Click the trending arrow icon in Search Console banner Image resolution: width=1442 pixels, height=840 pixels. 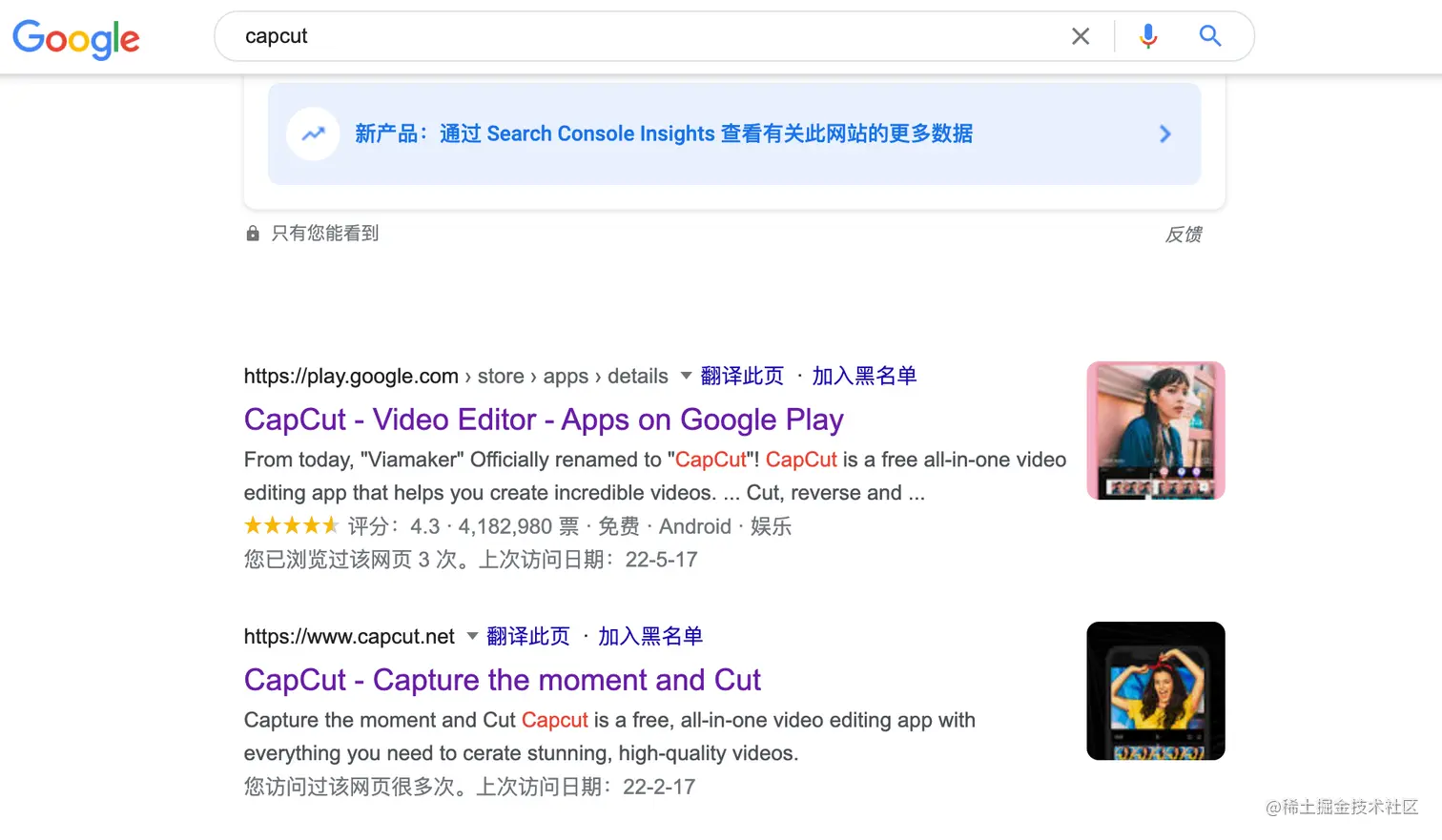tap(313, 133)
